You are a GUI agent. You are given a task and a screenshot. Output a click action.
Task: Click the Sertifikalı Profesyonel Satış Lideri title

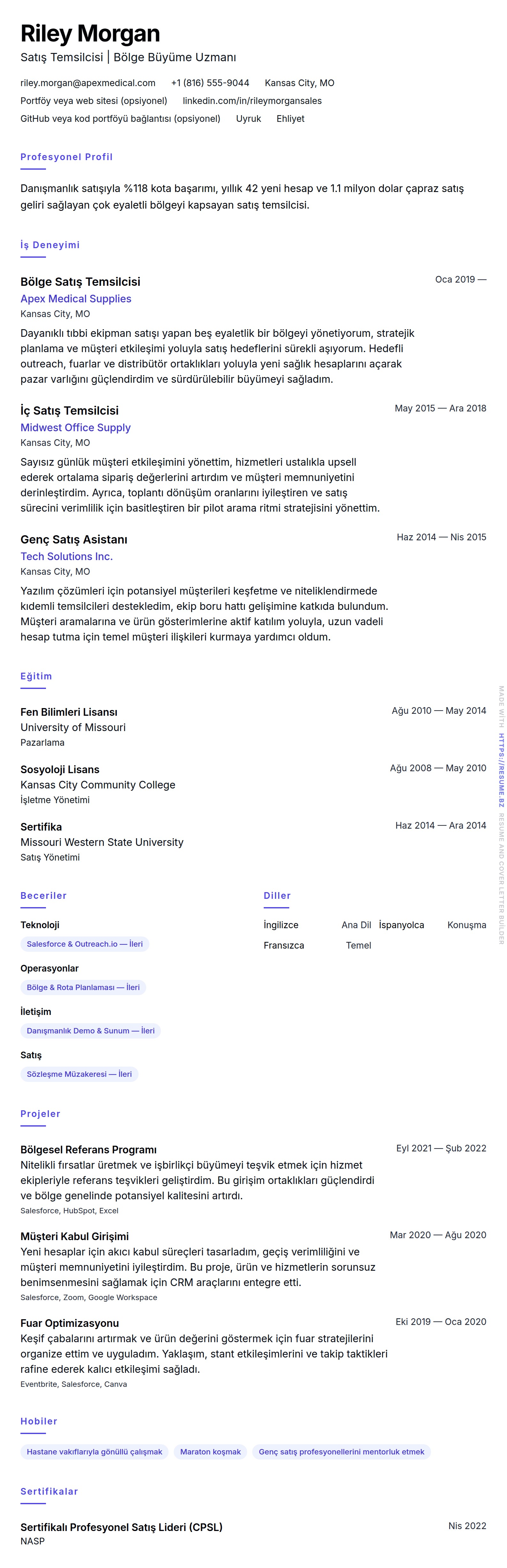tap(121, 1527)
